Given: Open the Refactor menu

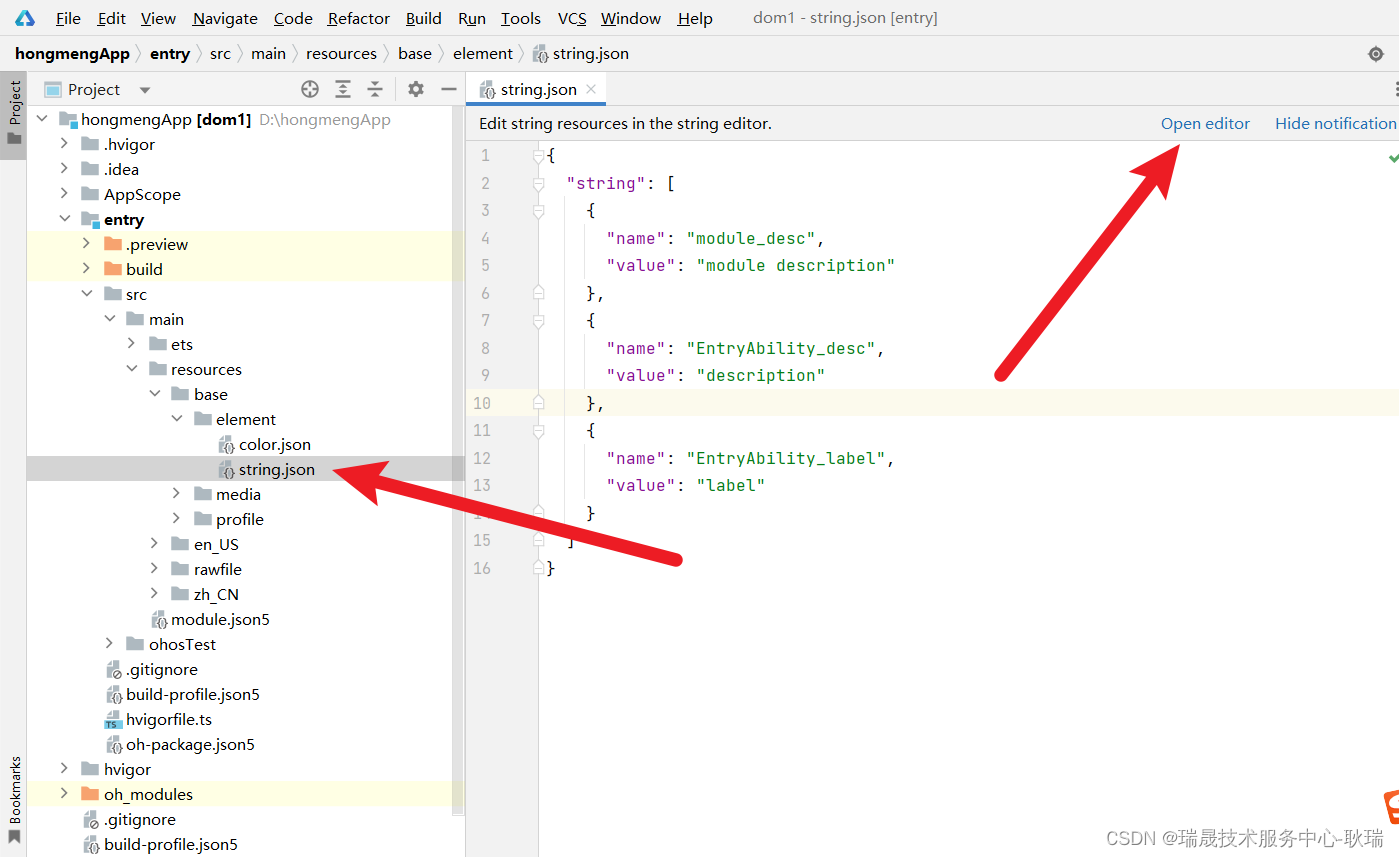Looking at the screenshot, I should (x=359, y=18).
